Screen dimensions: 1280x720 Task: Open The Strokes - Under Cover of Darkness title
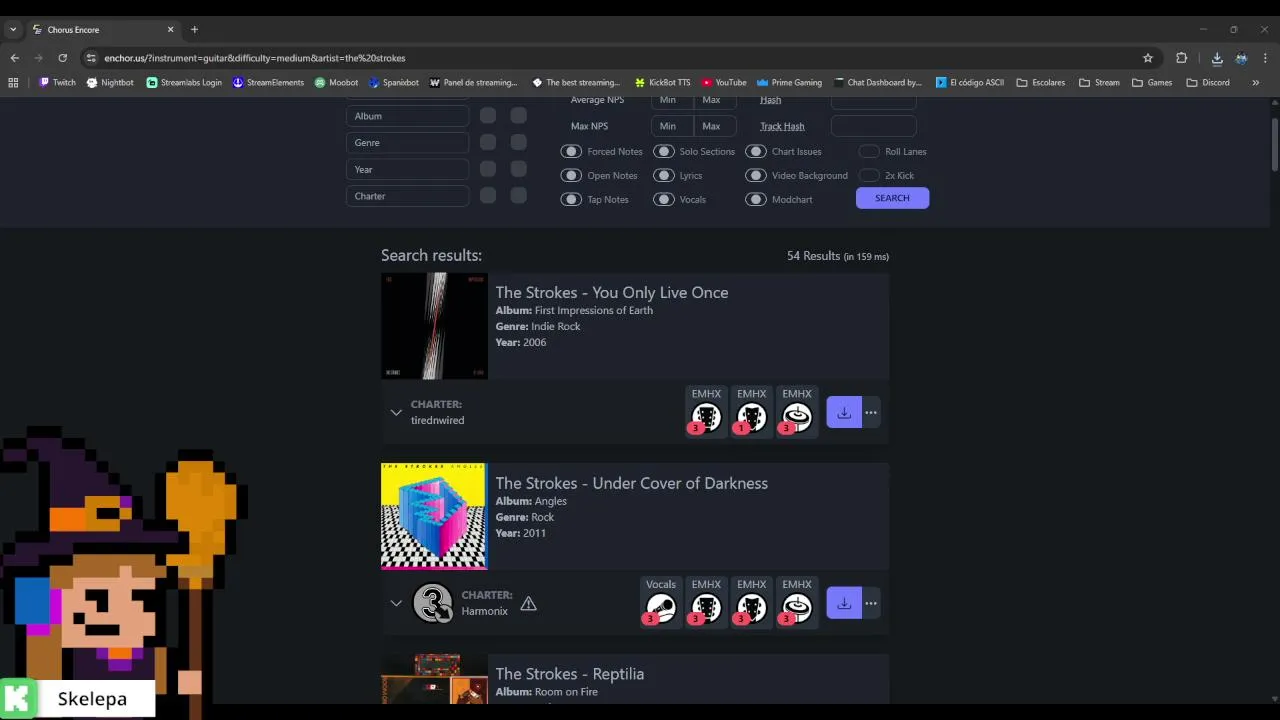coord(632,483)
